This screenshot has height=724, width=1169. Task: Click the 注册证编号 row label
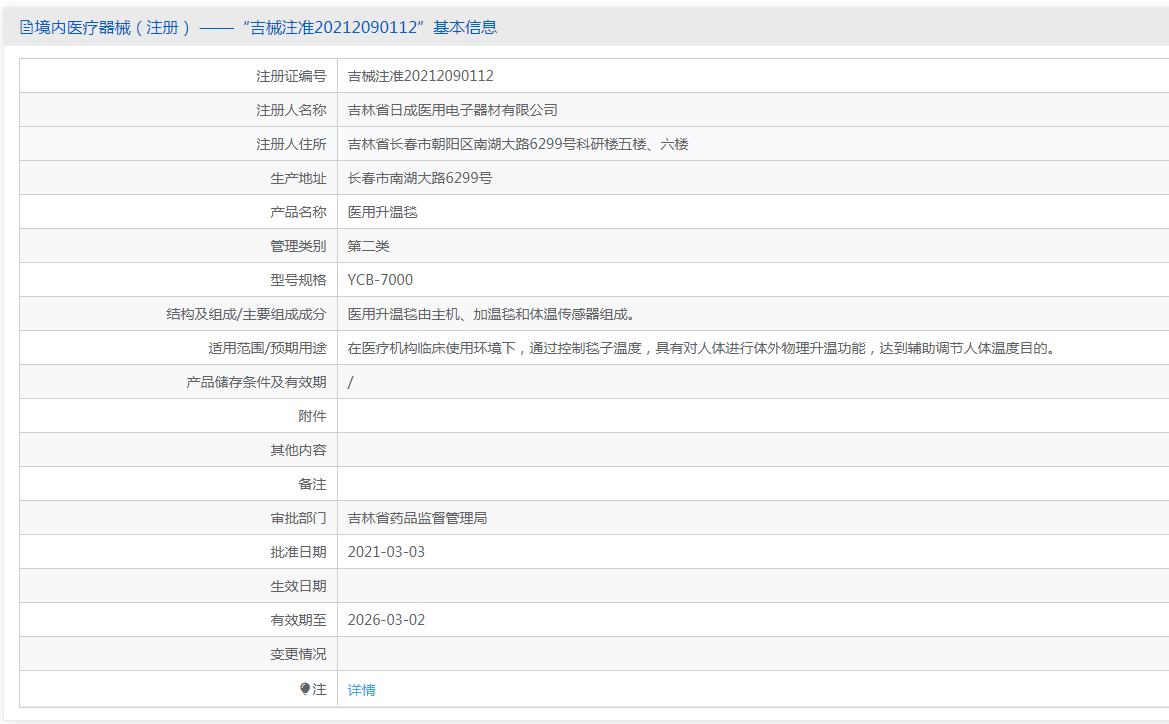tap(291, 76)
